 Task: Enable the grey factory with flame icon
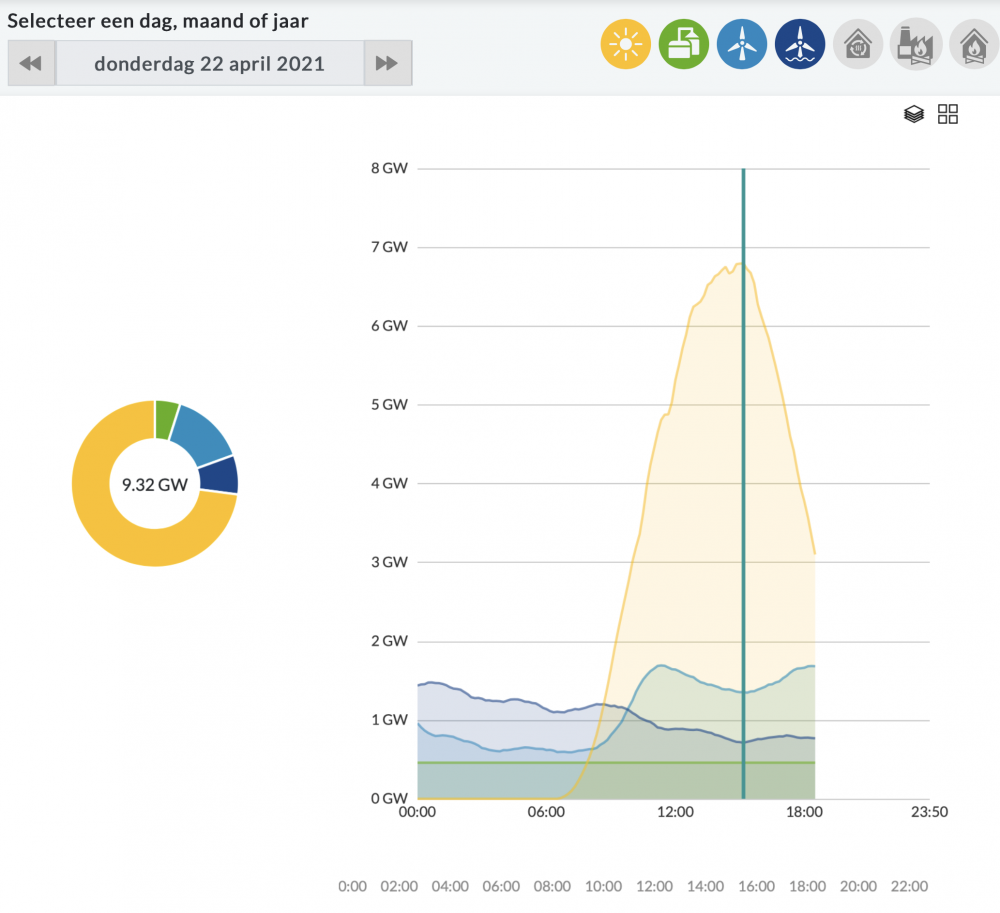tap(916, 44)
